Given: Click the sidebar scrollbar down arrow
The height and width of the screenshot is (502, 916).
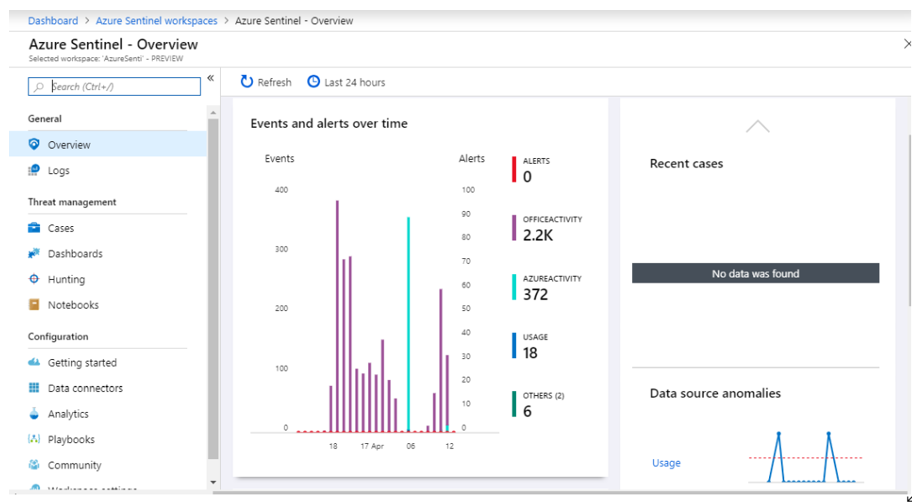Looking at the screenshot, I should click(x=213, y=482).
